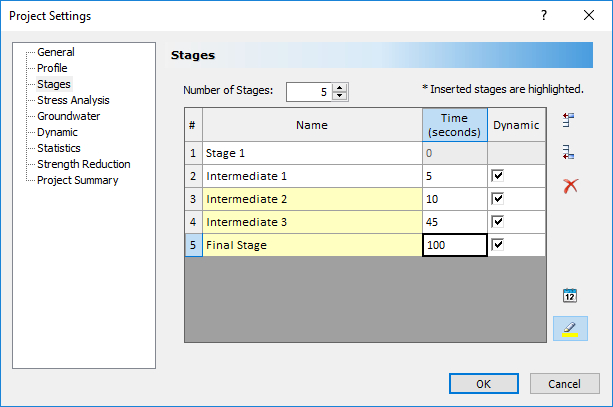The width and height of the screenshot is (613, 407).
Task: Toggle Dynamic checkbox for Final Stage
Action: (499, 244)
